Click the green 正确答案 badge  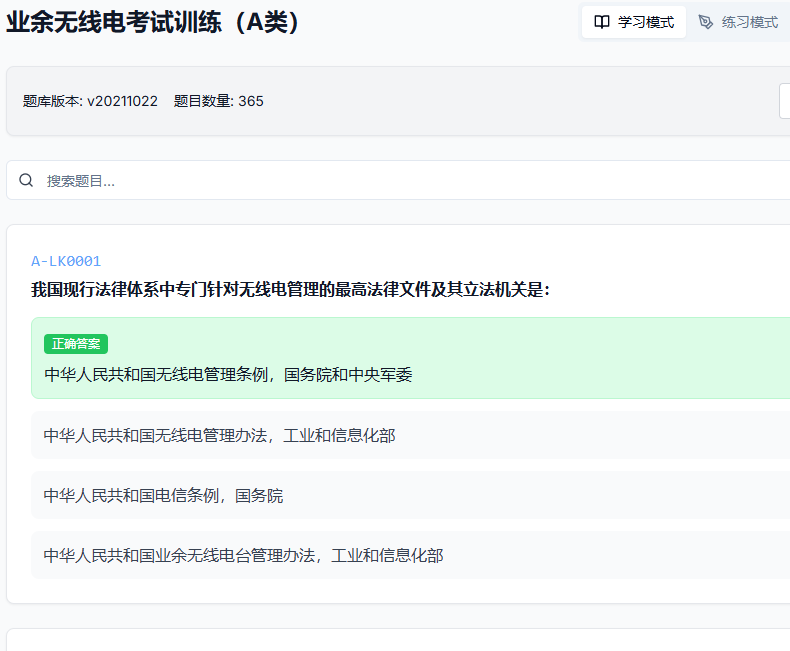point(76,344)
